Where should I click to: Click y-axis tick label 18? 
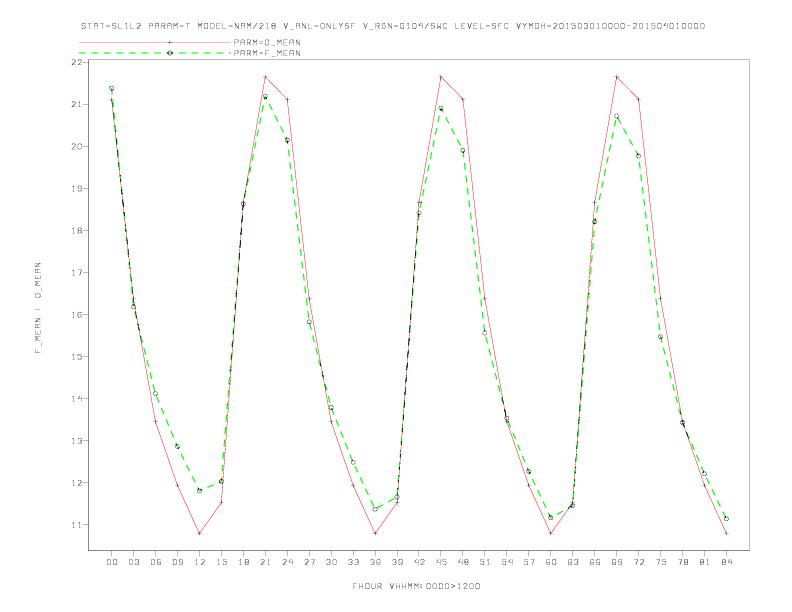click(x=77, y=230)
